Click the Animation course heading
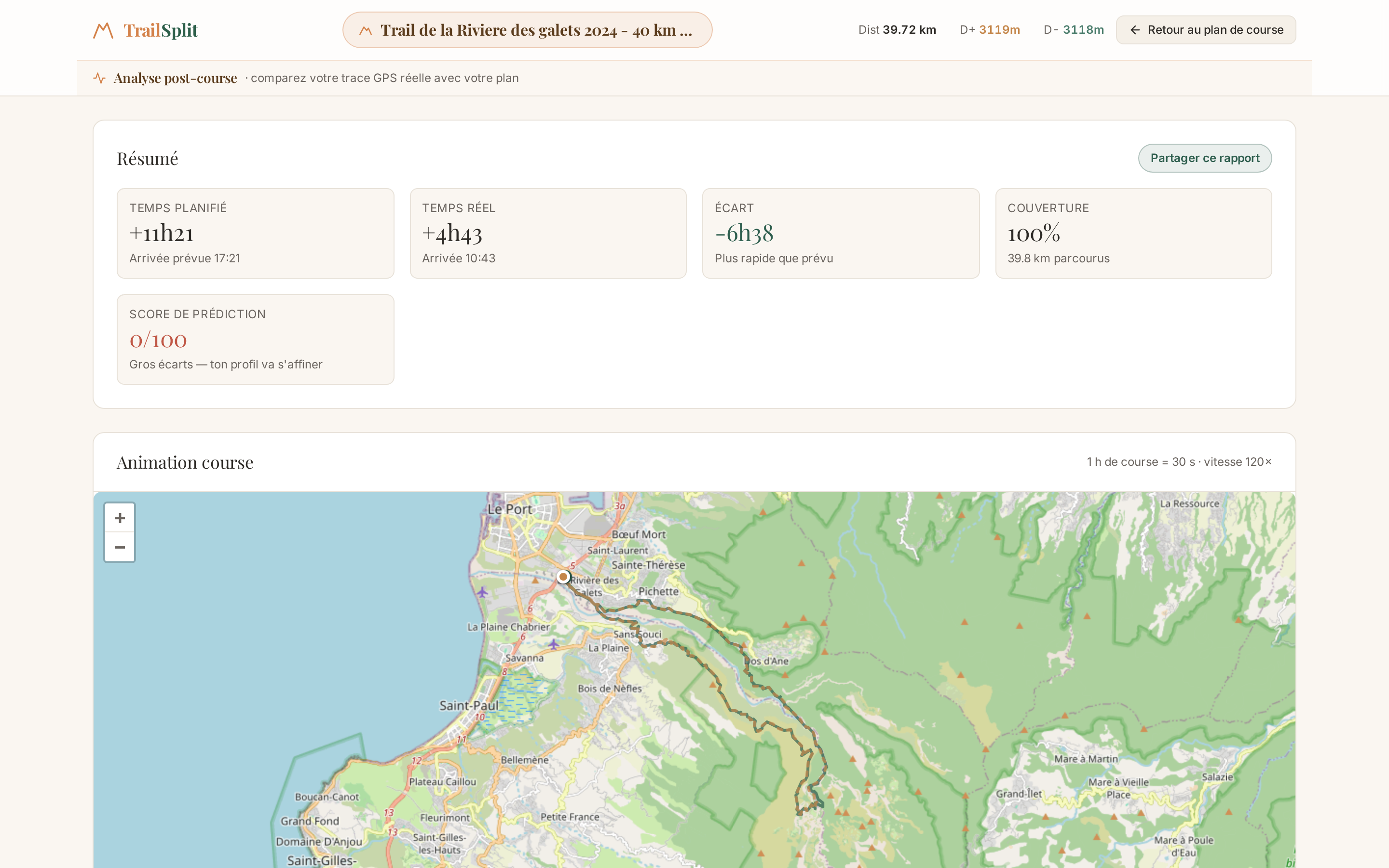Screen dimensions: 1389x868 185,462
